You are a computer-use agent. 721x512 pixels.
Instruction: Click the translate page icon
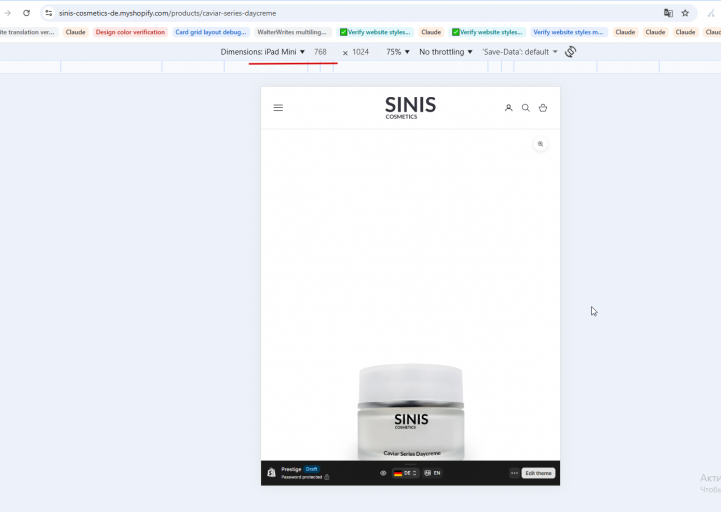[x=668, y=13]
